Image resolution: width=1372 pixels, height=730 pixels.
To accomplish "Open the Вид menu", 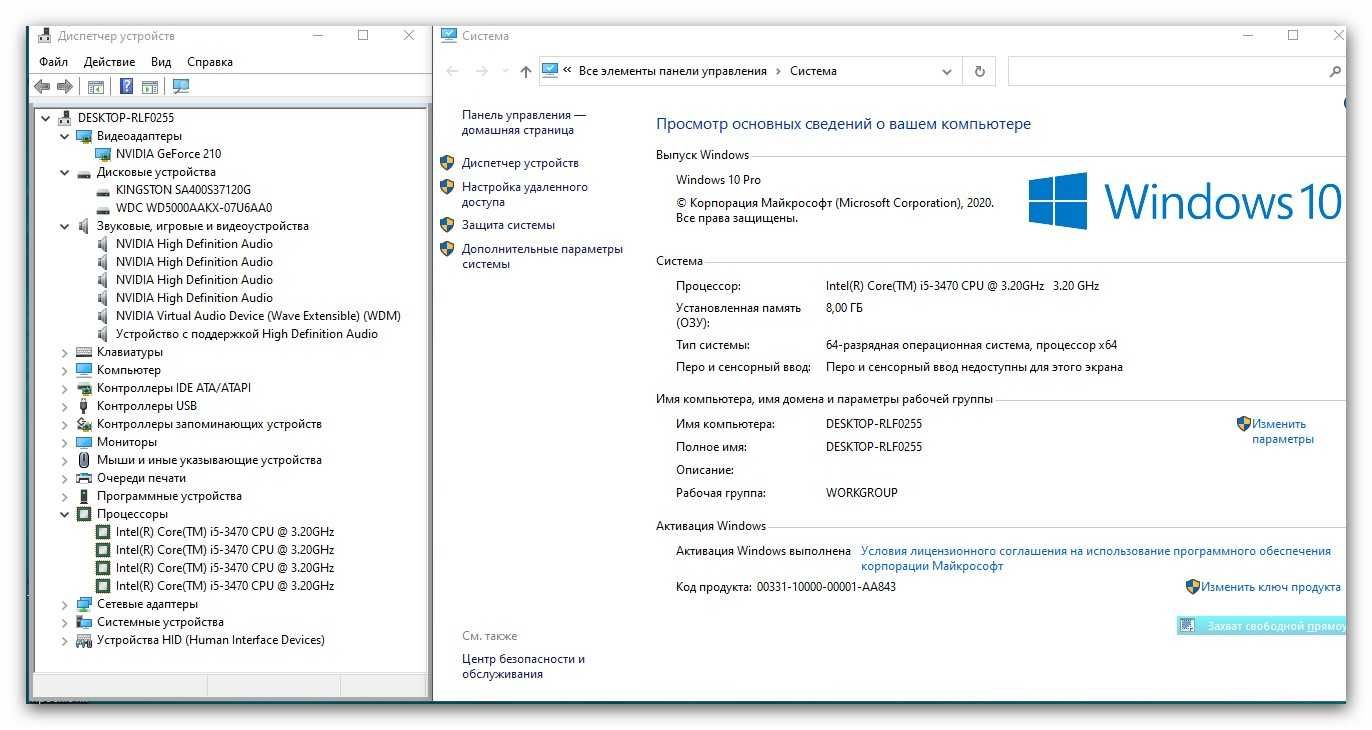I will pos(161,62).
